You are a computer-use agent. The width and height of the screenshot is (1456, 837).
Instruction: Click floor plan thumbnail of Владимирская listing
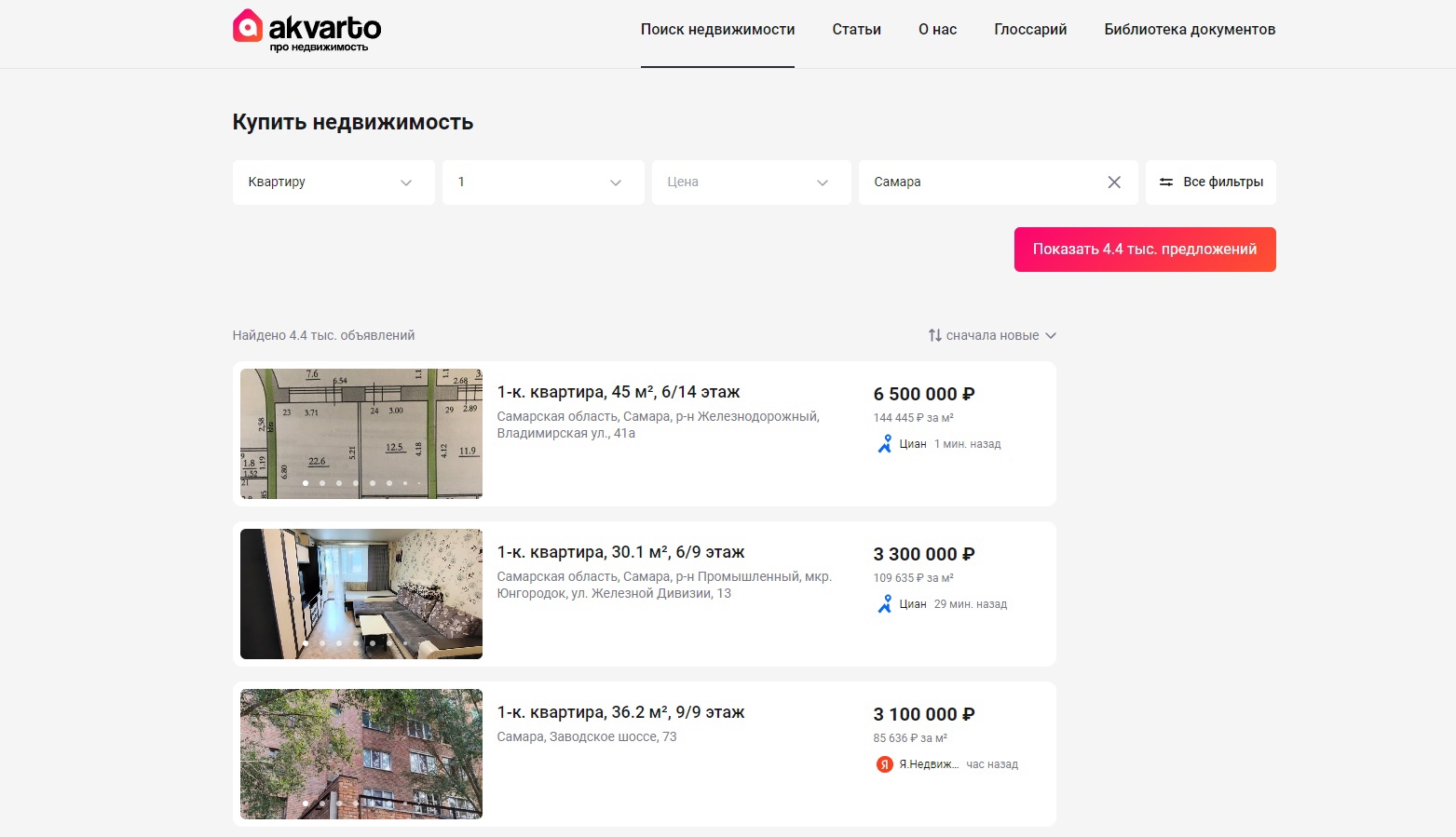361,434
